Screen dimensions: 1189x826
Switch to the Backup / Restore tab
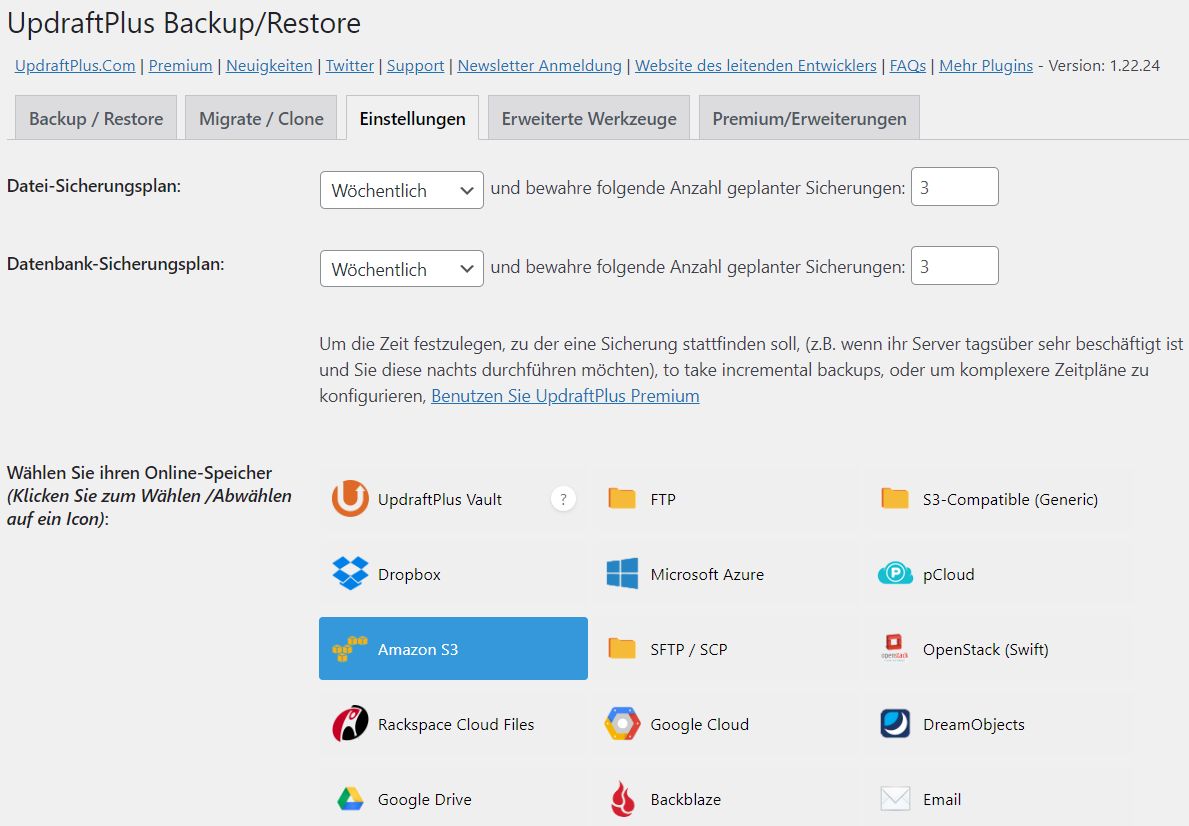tap(96, 118)
